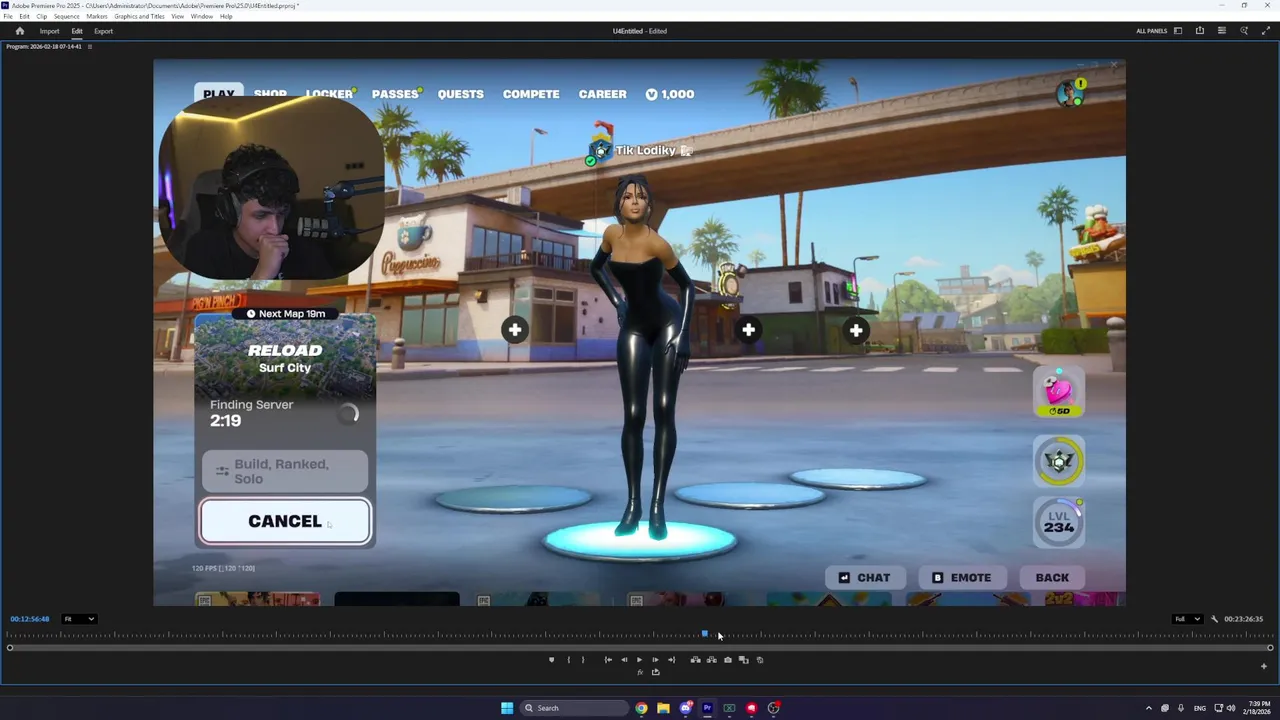Open the Windows Start menu
This screenshot has height=720, width=1280.
pos(507,708)
